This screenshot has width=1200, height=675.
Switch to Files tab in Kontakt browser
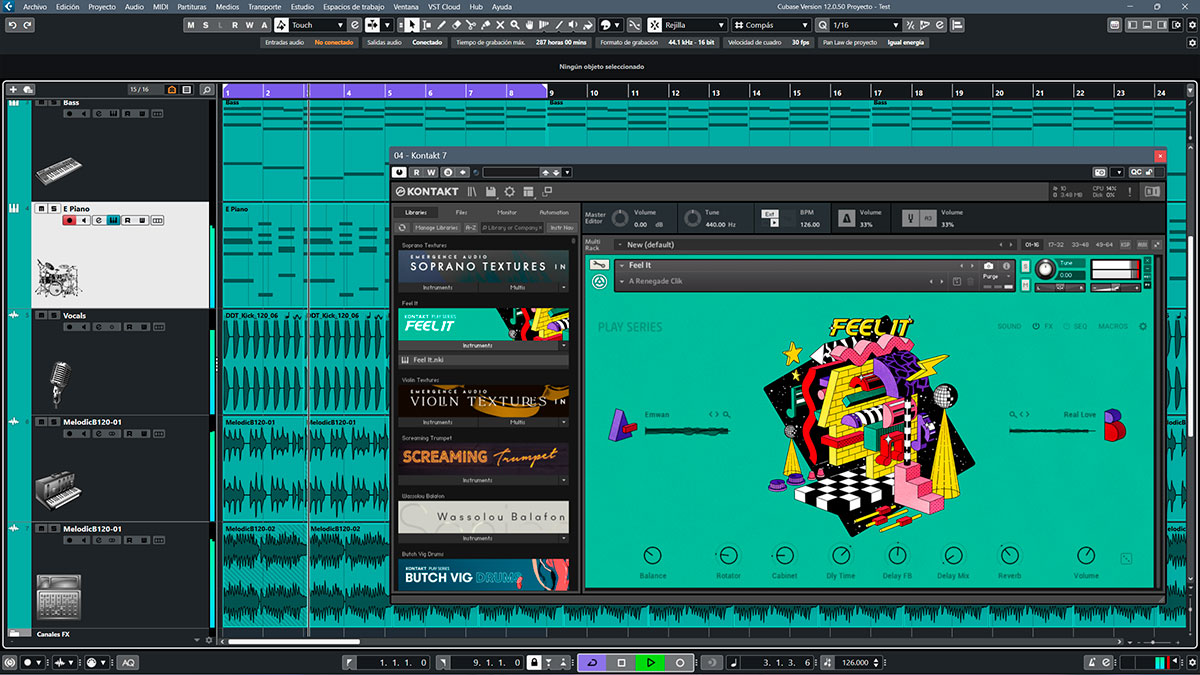(461, 212)
